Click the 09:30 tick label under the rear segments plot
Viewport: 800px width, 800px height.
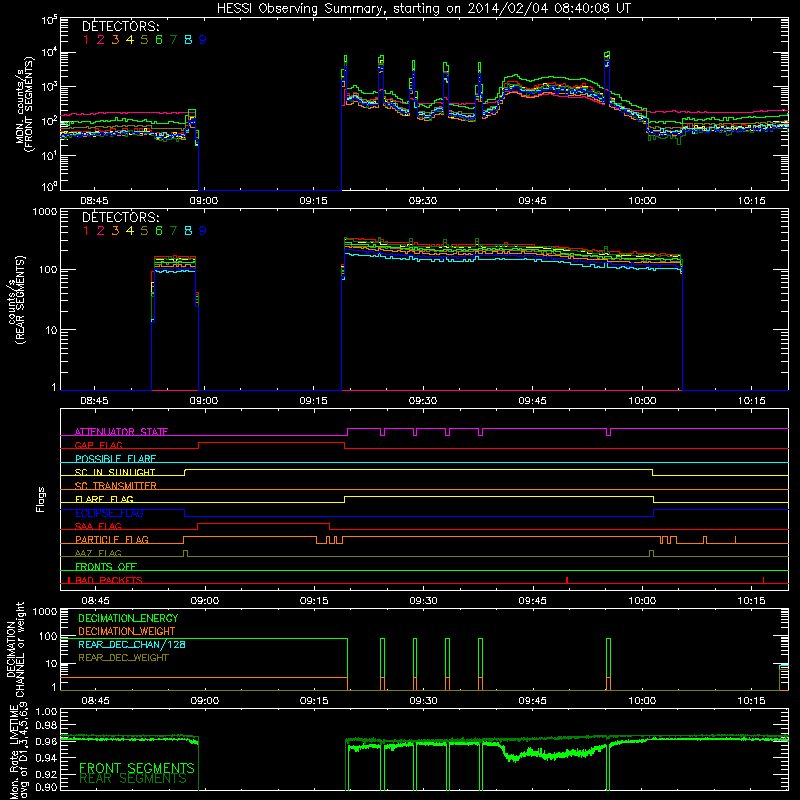(423, 401)
